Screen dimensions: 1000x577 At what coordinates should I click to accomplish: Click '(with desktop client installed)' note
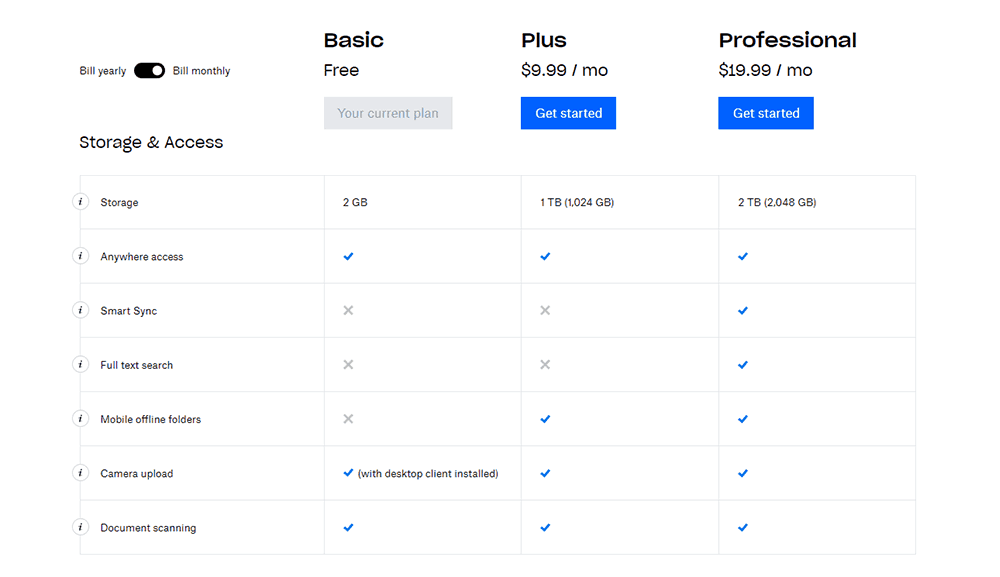[428, 473]
